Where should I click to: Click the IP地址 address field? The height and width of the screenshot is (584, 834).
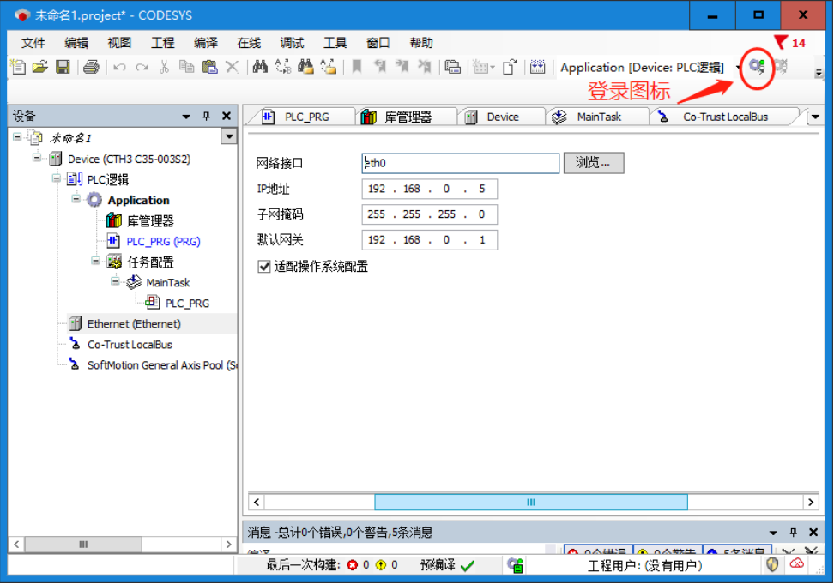point(429,188)
